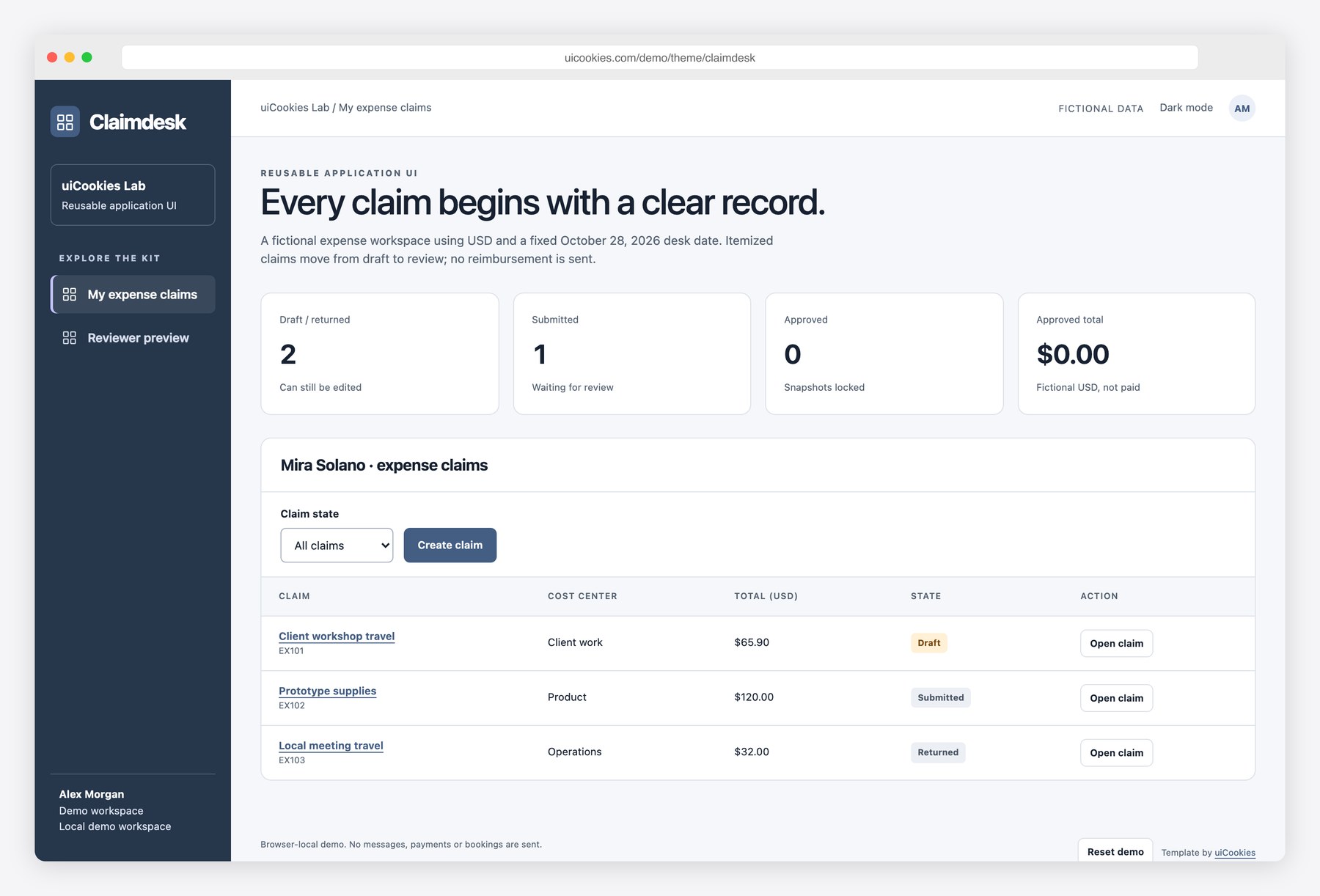
Task: Click the FICTIONAL DATA label
Action: coord(1101,109)
